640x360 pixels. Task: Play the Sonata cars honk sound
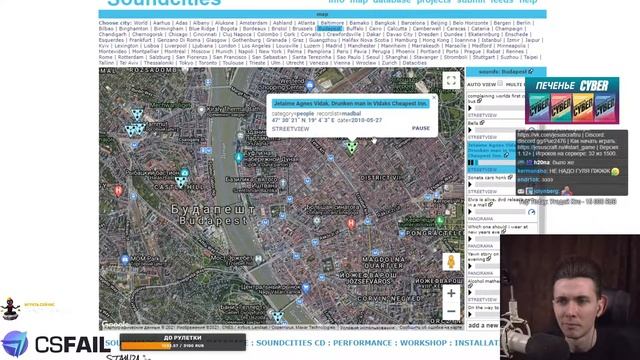(x=470, y=184)
